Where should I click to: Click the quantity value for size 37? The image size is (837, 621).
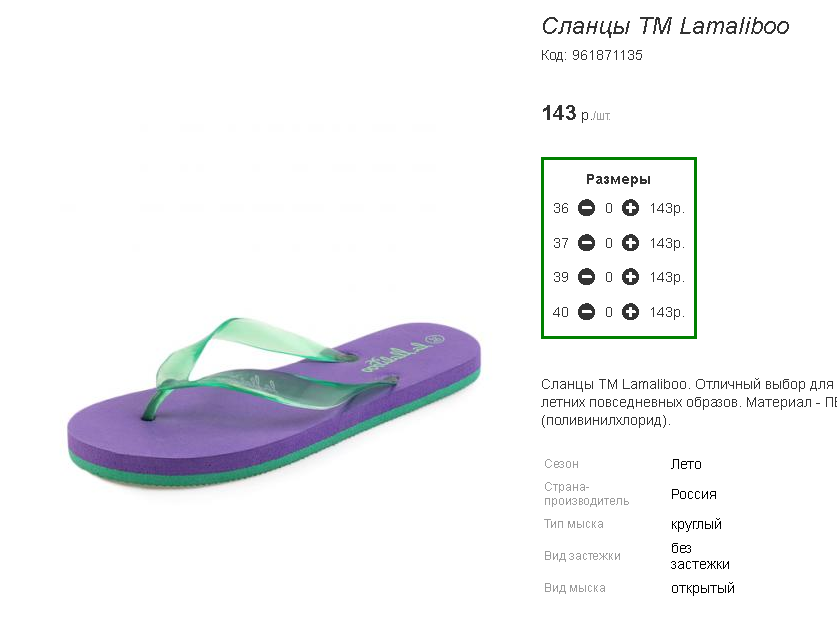coord(609,243)
